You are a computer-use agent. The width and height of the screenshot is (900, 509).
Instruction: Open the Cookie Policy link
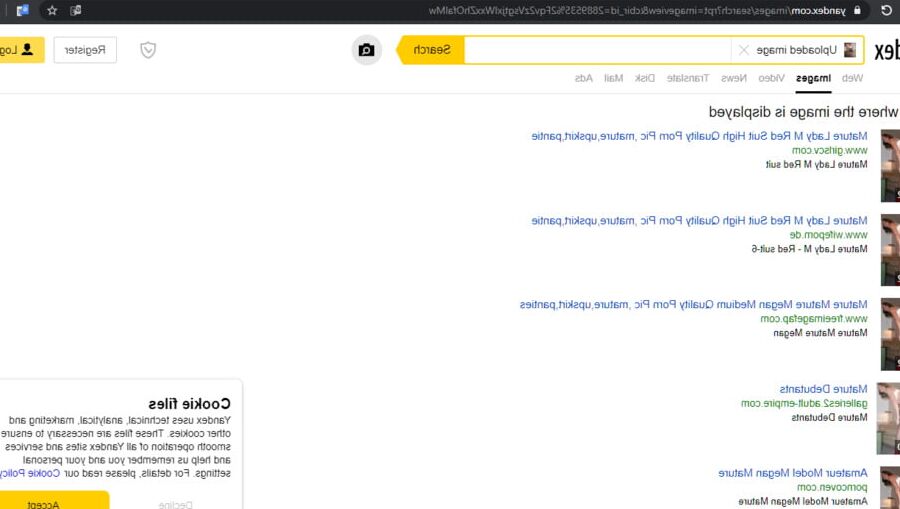click(x=29, y=473)
